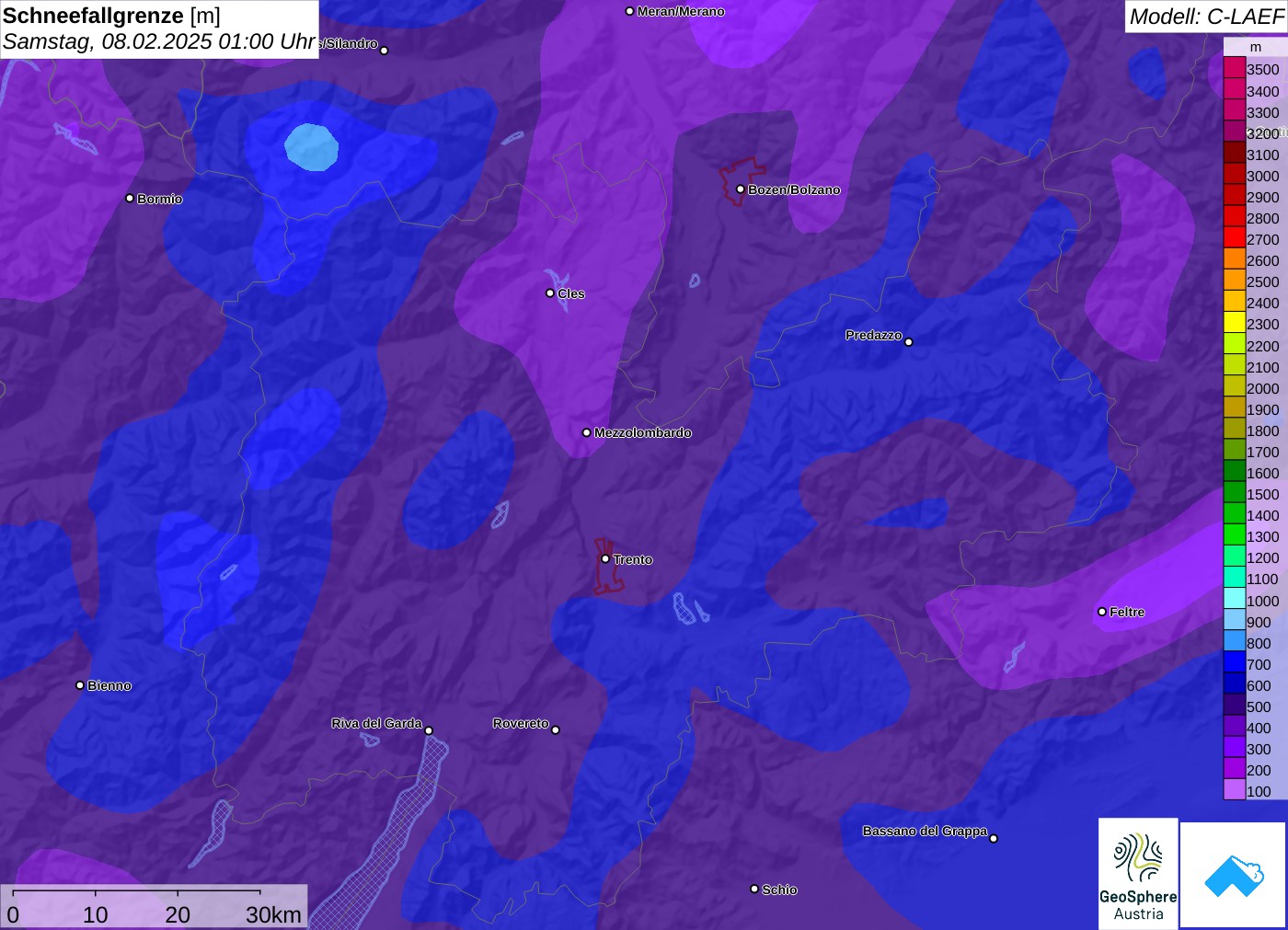Viewport: 1288px width, 930px height.
Task: Click the Mezzolombardo text label
Action: coord(642,432)
